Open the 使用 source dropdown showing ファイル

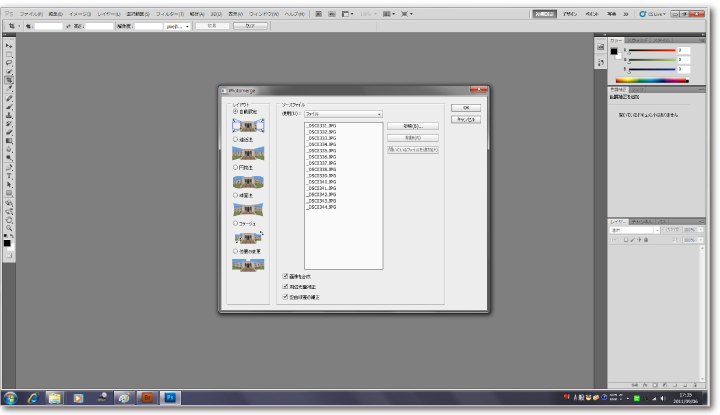click(x=342, y=115)
